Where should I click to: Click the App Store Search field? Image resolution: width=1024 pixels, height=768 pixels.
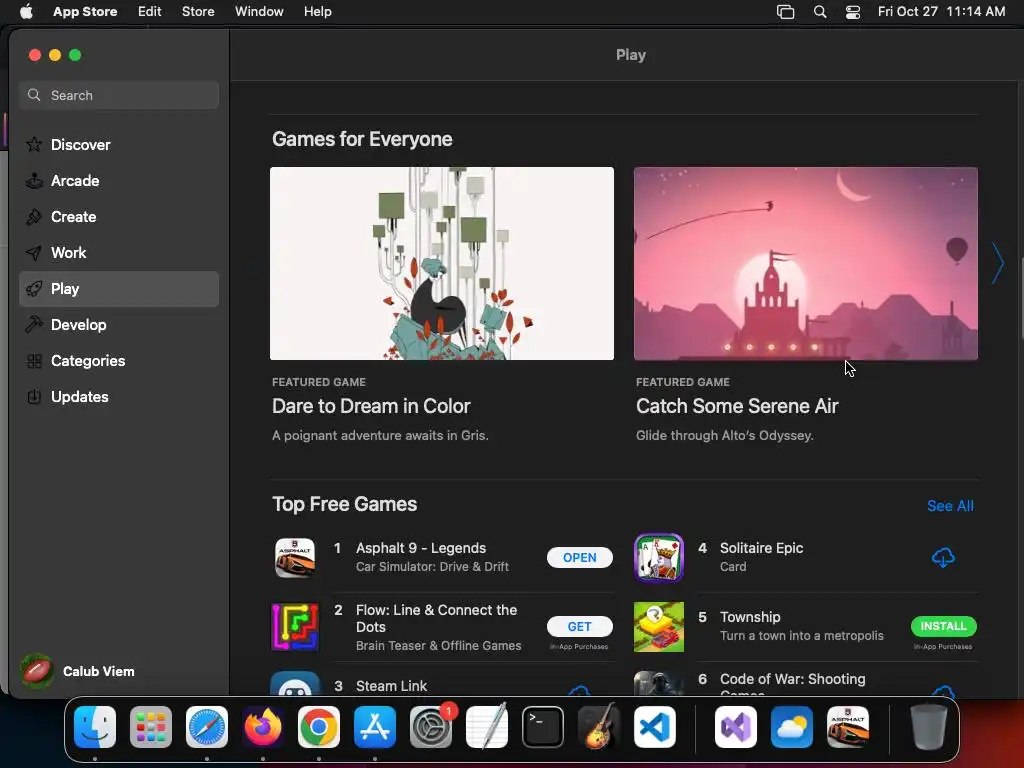(119, 95)
